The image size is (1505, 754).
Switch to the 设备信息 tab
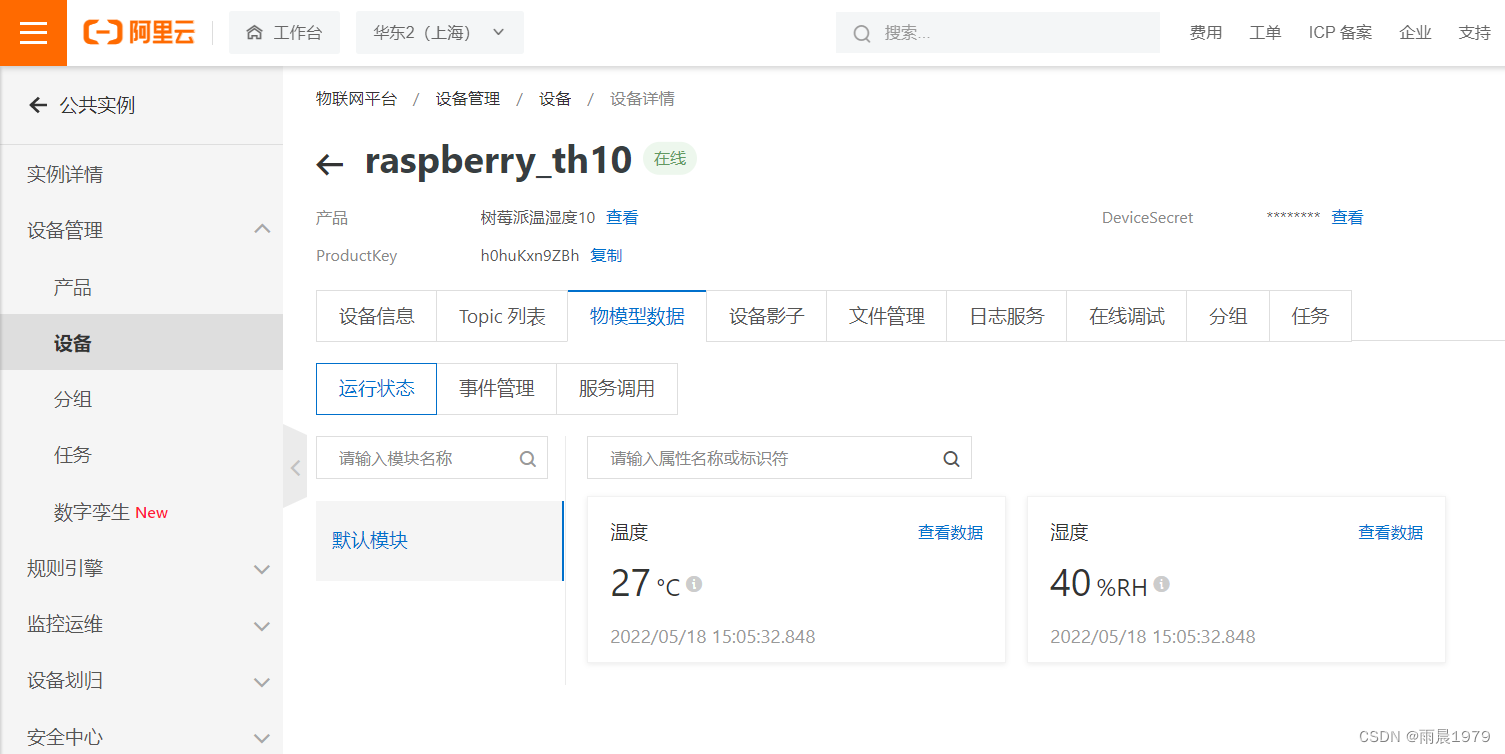tap(377, 316)
